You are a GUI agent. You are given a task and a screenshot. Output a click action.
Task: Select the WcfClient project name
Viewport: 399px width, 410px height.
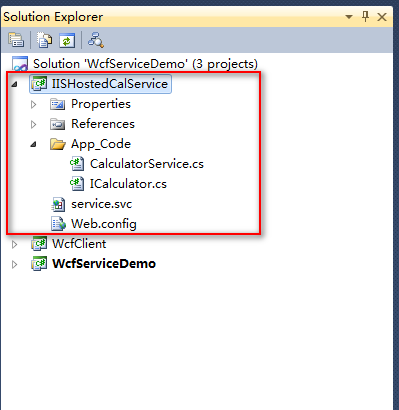pyautogui.click(x=79, y=244)
